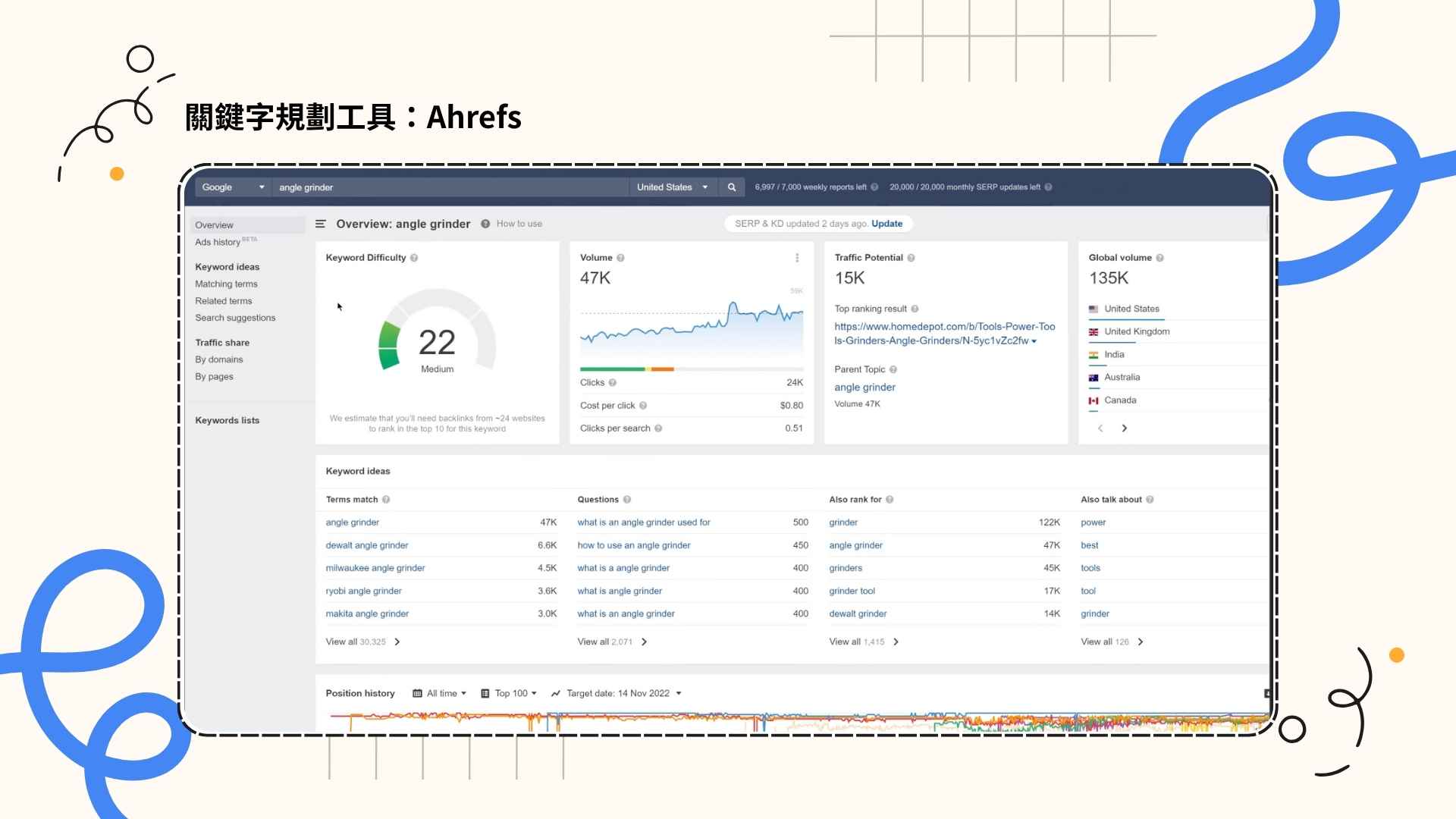Click the Keyword Difficulty gauge showing 22
This screenshot has width=1456, height=819.
(437, 331)
